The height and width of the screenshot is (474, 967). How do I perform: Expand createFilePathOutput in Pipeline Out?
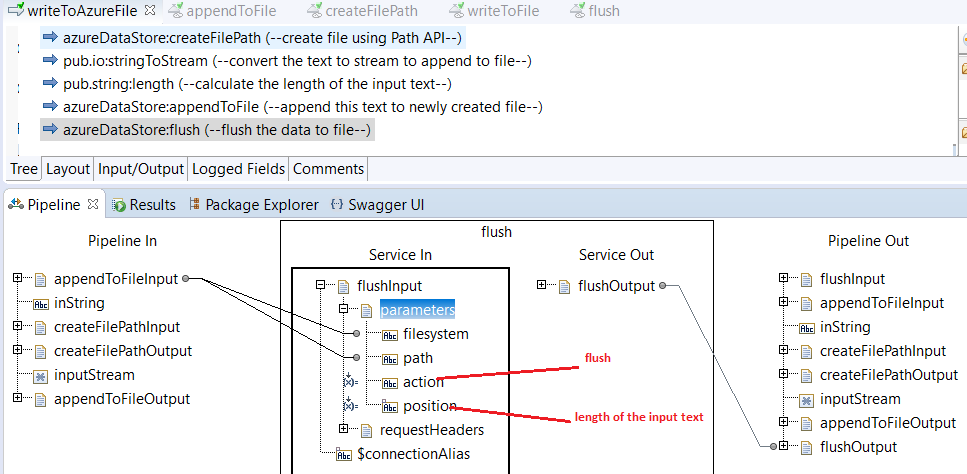(783, 374)
